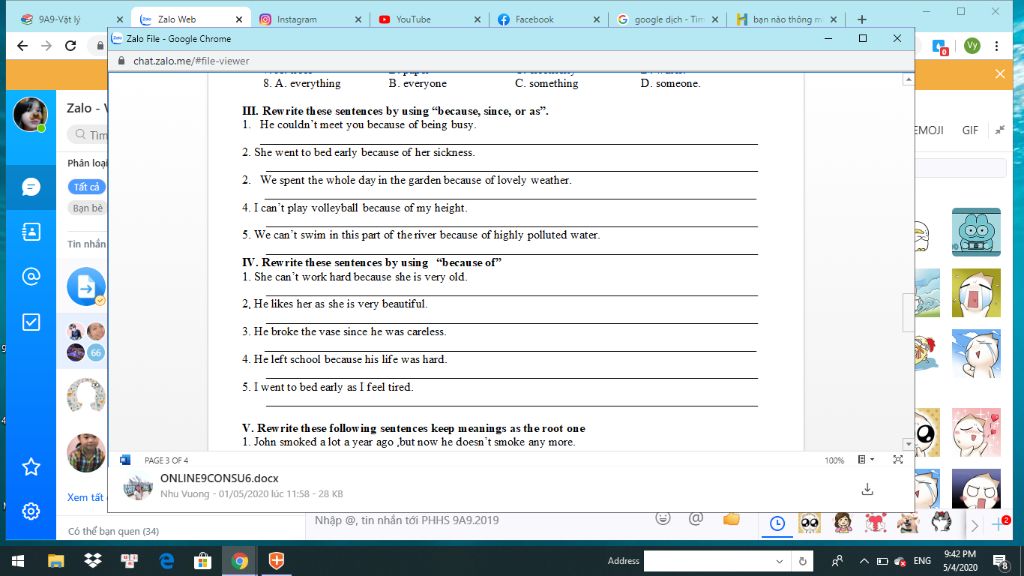Viewport: 1024px width, 576px height.
Task: Switch to the Zalo Web browser tab
Action: pos(190,20)
